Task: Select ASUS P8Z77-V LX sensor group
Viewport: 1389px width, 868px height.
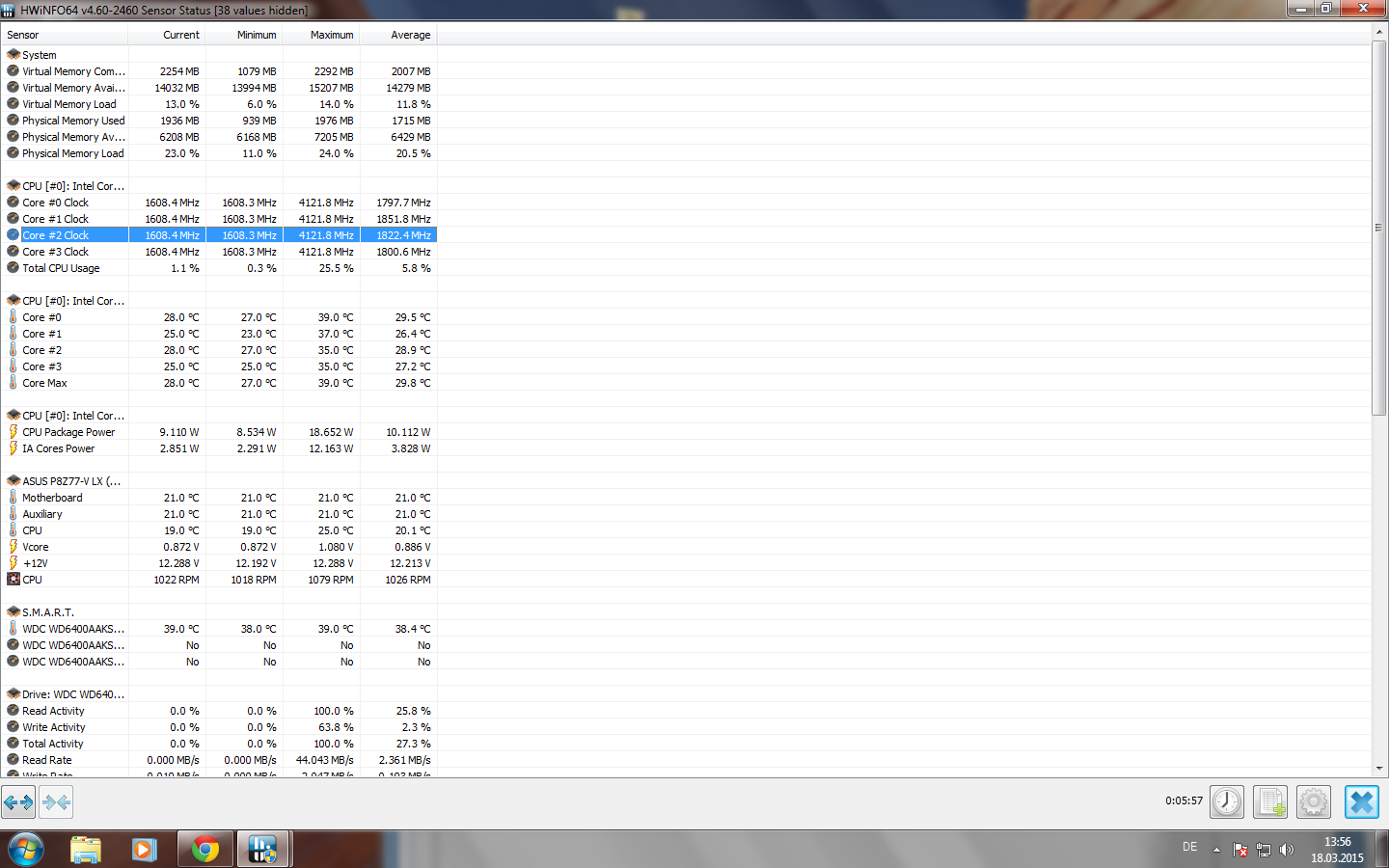Action: click(64, 481)
